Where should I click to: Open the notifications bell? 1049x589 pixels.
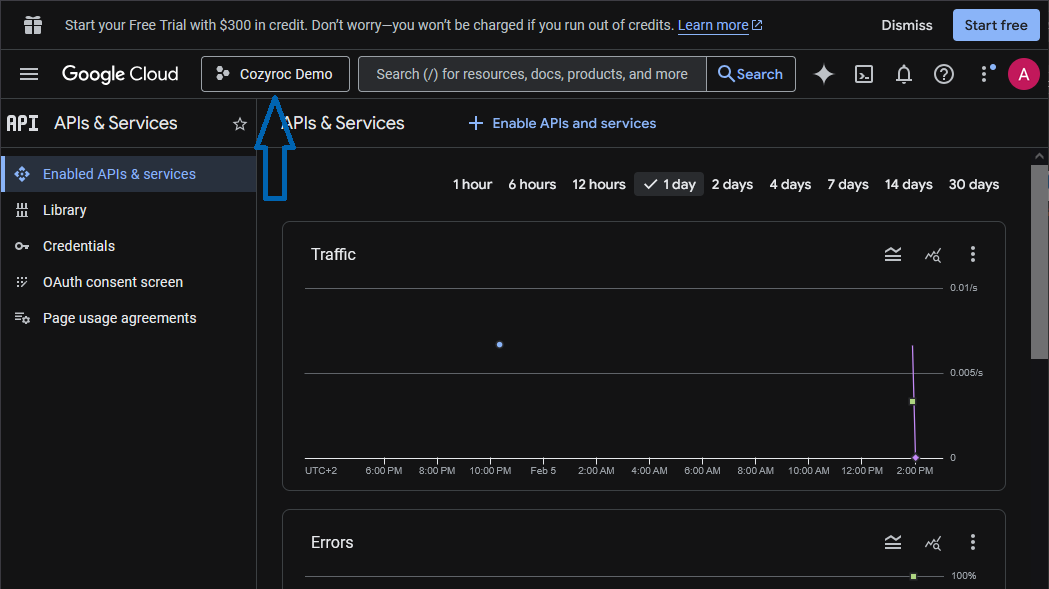(904, 74)
